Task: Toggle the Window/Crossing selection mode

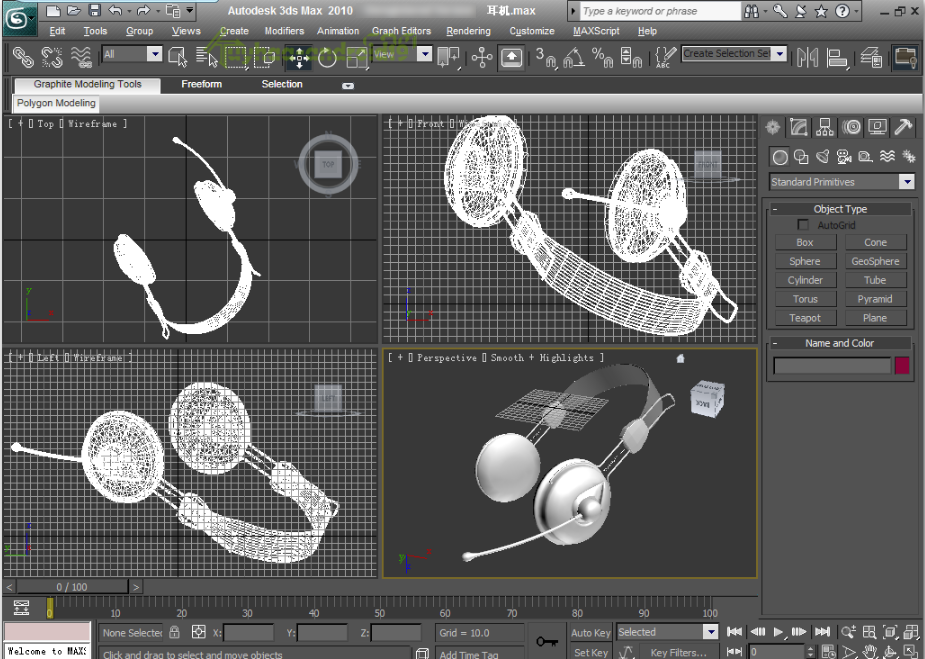Action: click(265, 57)
